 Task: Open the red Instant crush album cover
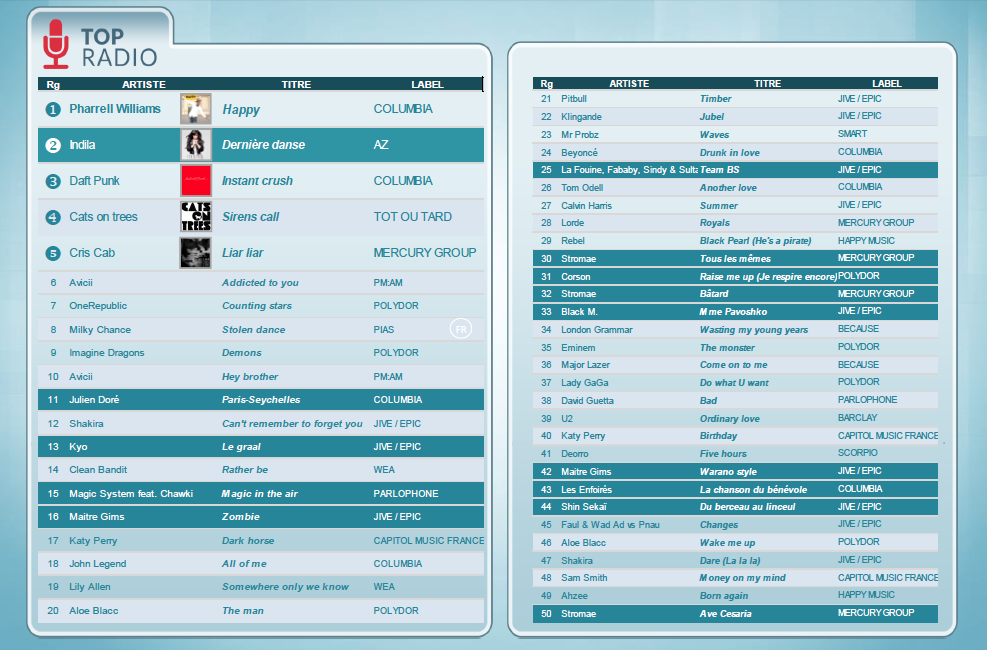[196, 181]
